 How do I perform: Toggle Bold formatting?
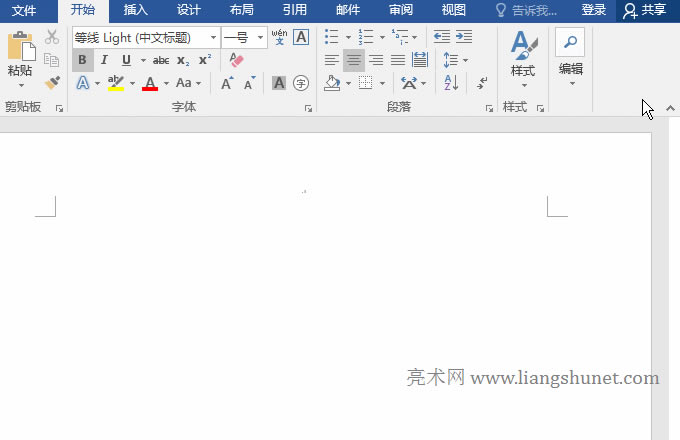click(x=83, y=60)
